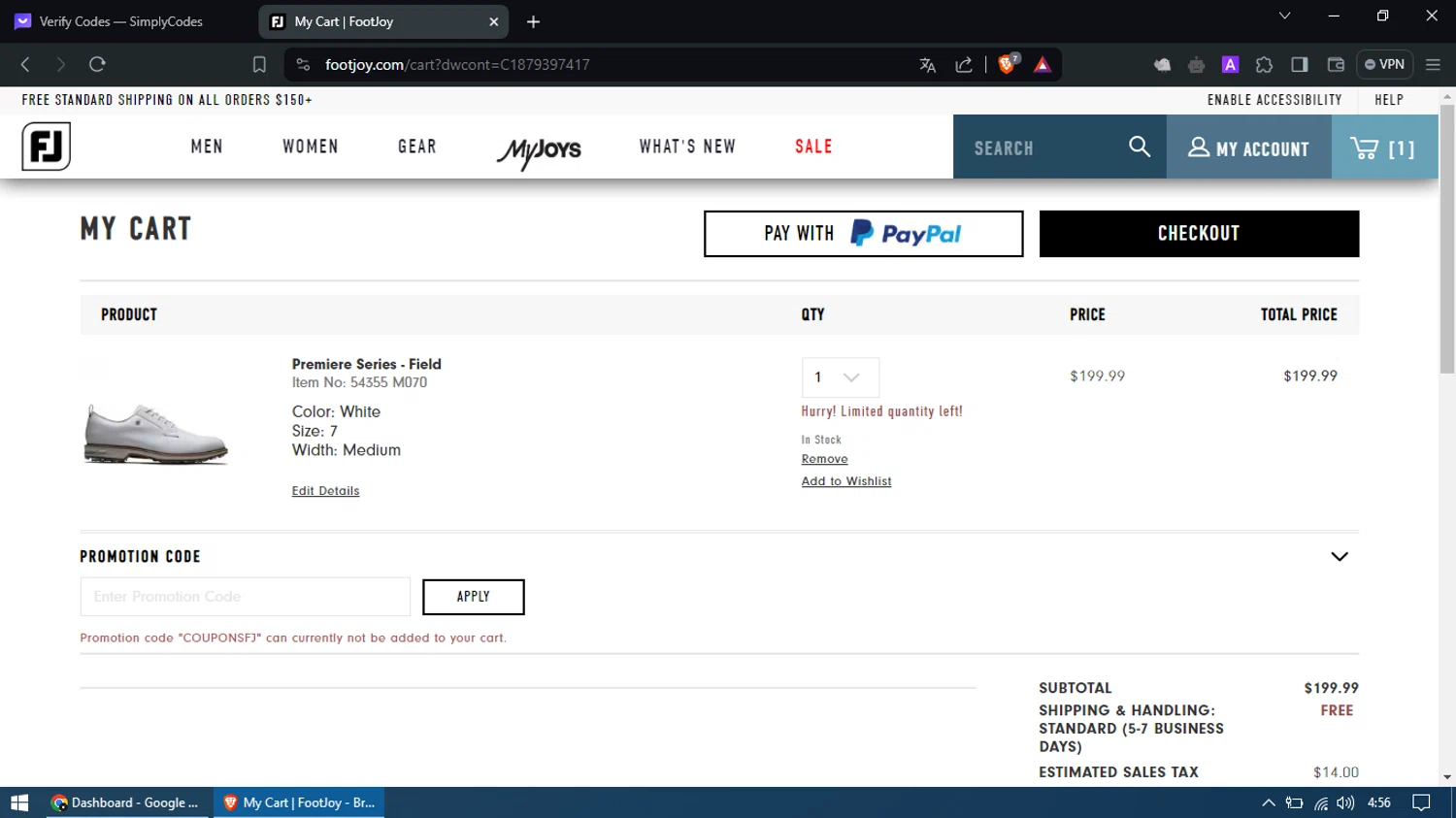
Task: Click the robot-shaped extension icon
Action: click(x=1196, y=65)
